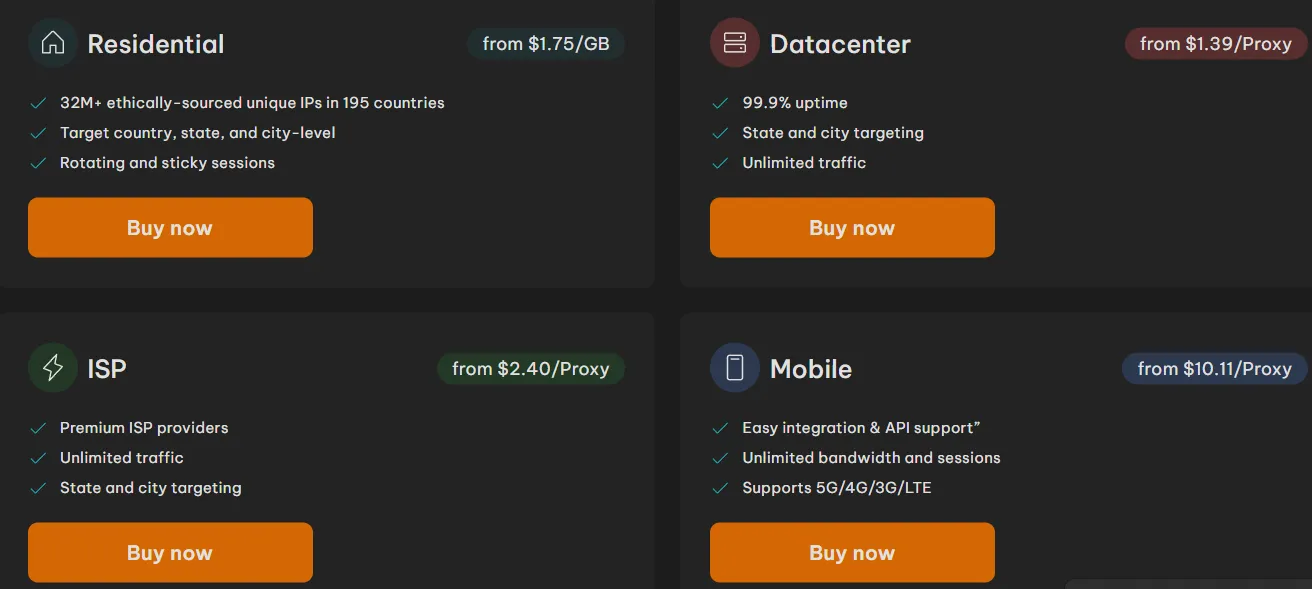Image resolution: width=1312 pixels, height=589 pixels.
Task: Click checkmark next to 99.9% uptime
Action: (x=720, y=103)
